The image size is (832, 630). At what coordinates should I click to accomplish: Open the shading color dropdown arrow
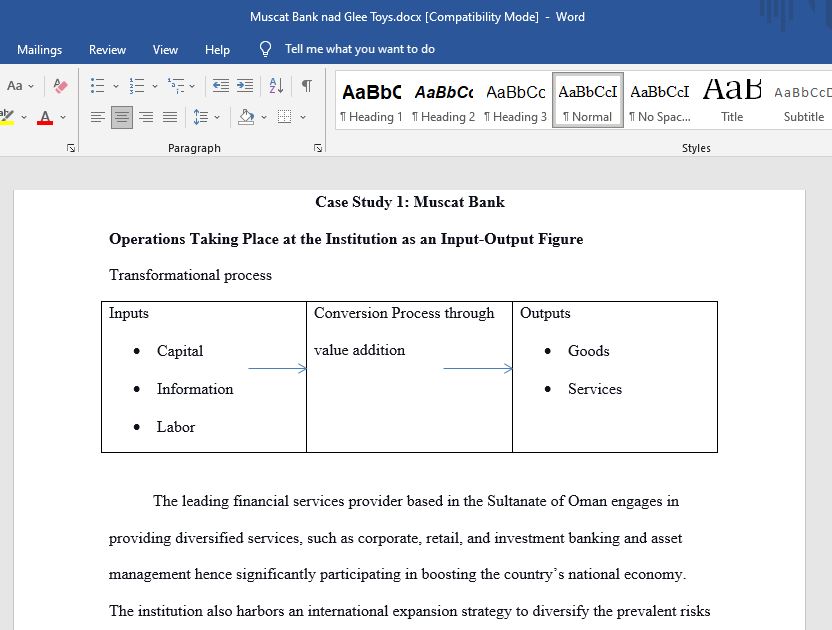[264, 117]
